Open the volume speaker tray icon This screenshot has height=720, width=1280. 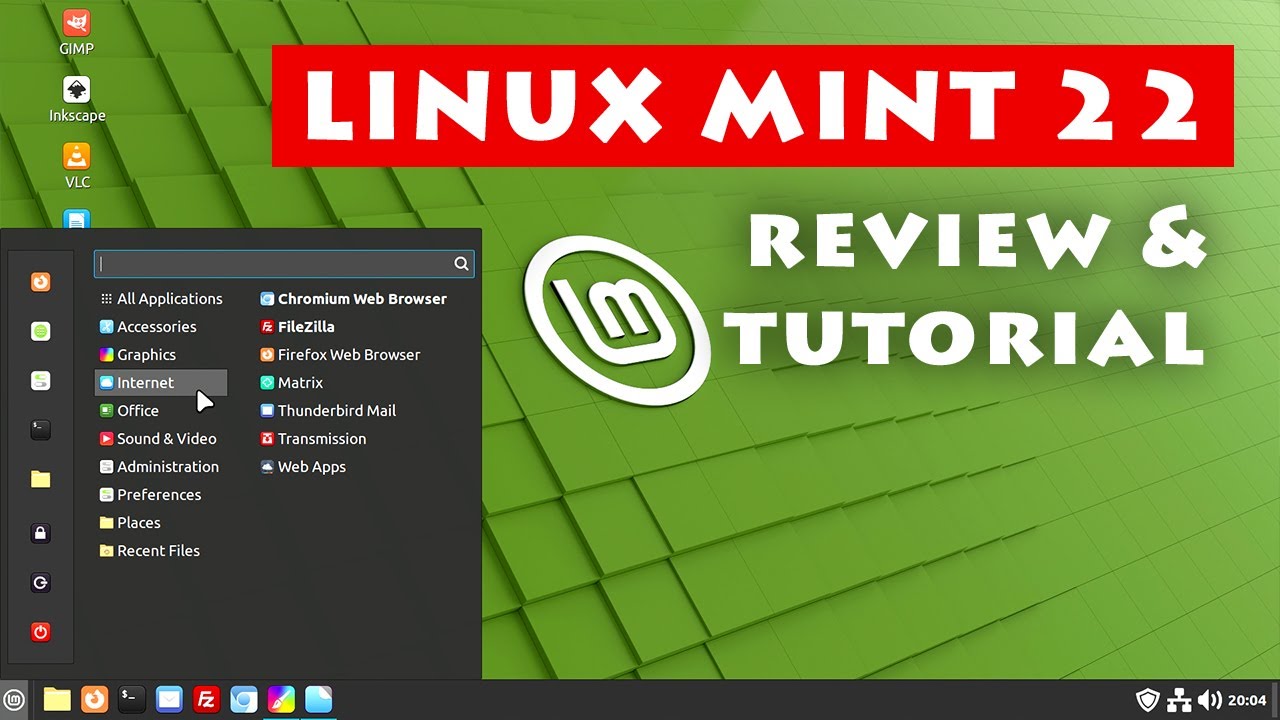(1209, 700)
